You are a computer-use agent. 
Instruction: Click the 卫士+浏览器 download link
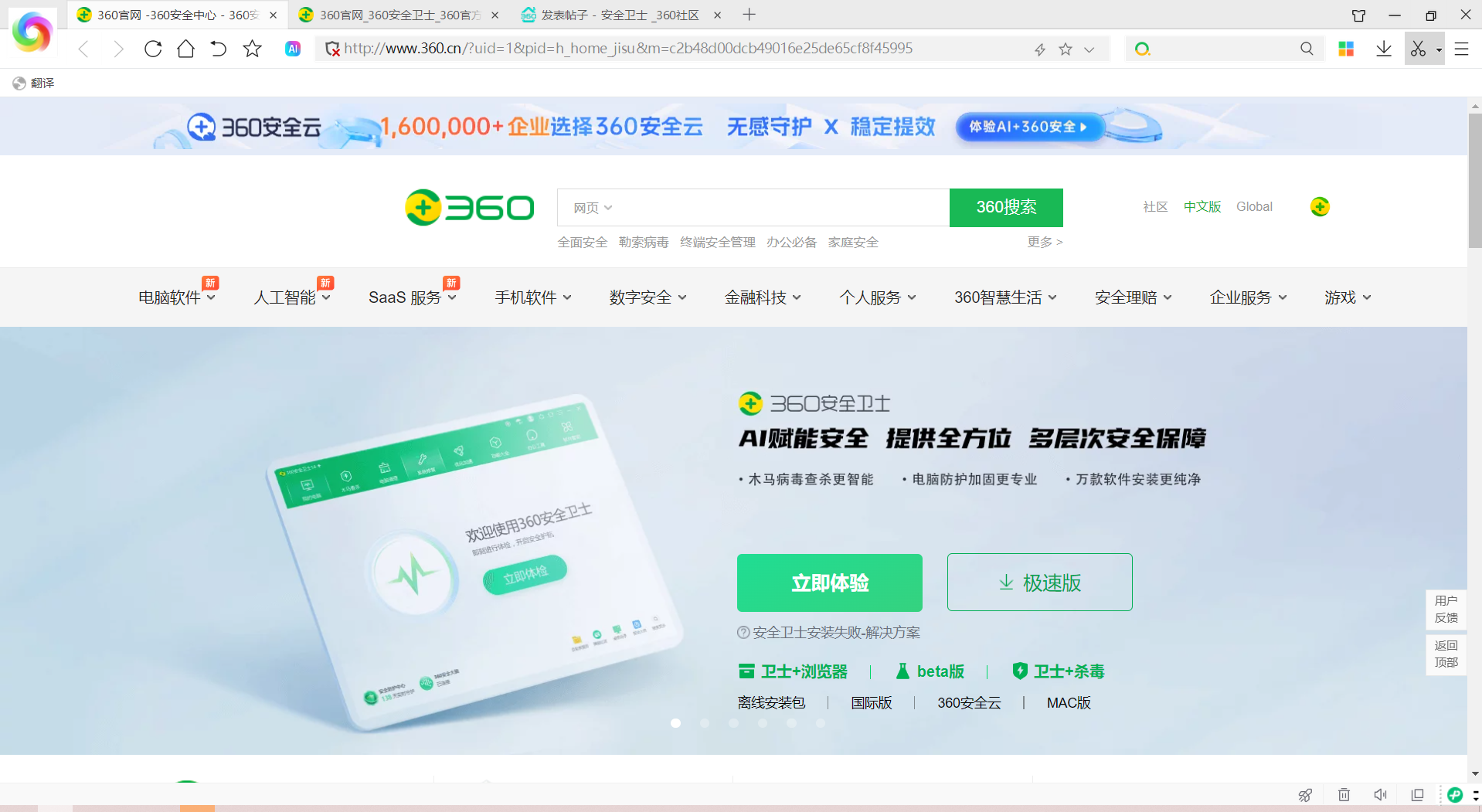click(793, 671)
